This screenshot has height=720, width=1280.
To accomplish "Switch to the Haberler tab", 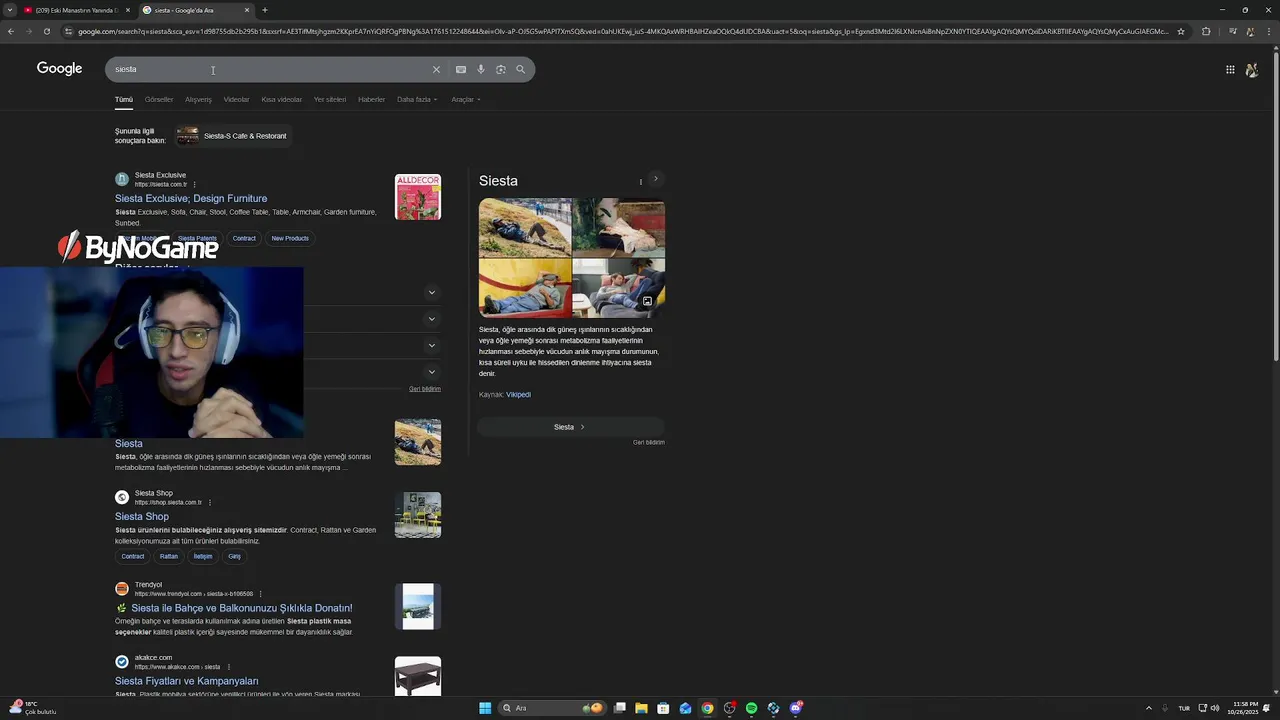I will click(x=371, y=99).
